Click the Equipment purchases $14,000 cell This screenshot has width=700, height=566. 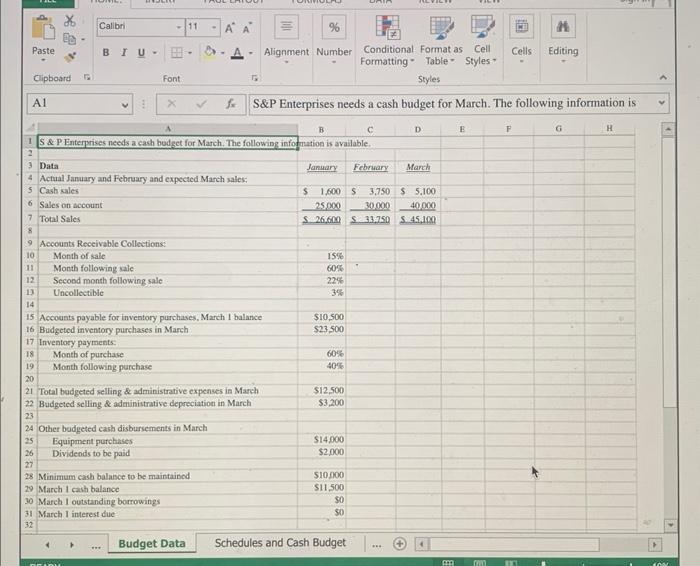point(321,440)
